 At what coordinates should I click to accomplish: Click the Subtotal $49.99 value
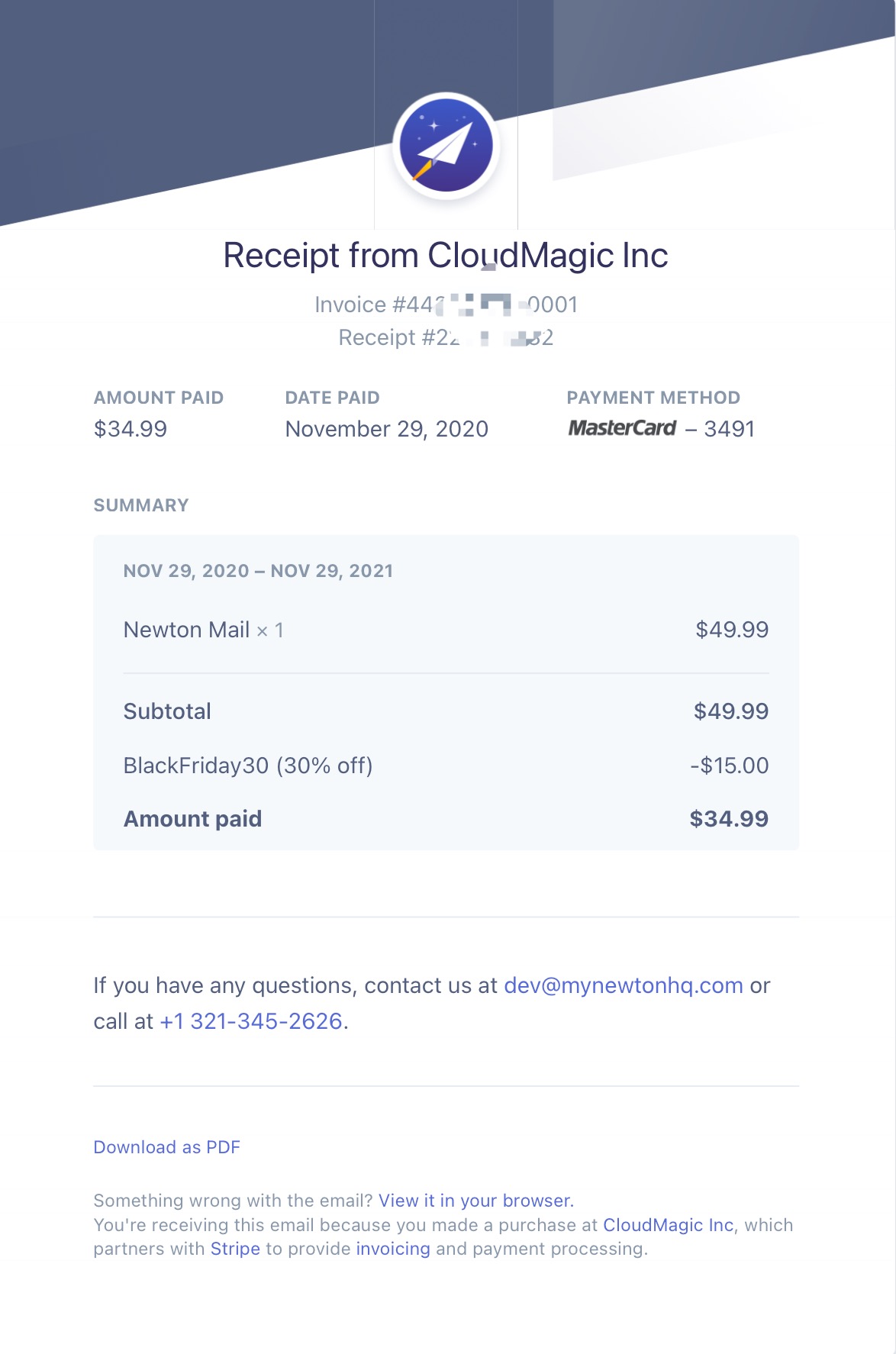tap(730, 711)
